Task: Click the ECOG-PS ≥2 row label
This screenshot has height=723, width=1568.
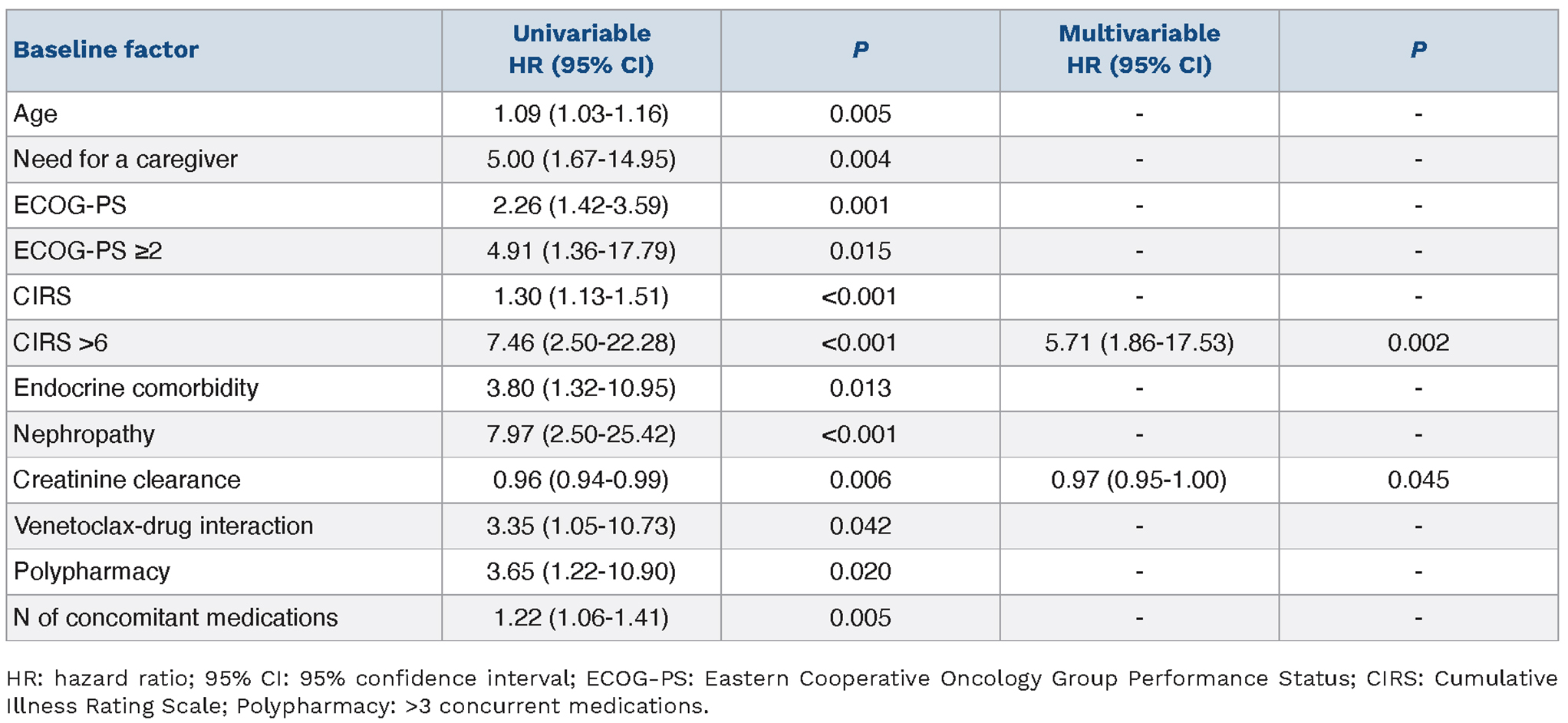Action: click(x=87, y=251)
